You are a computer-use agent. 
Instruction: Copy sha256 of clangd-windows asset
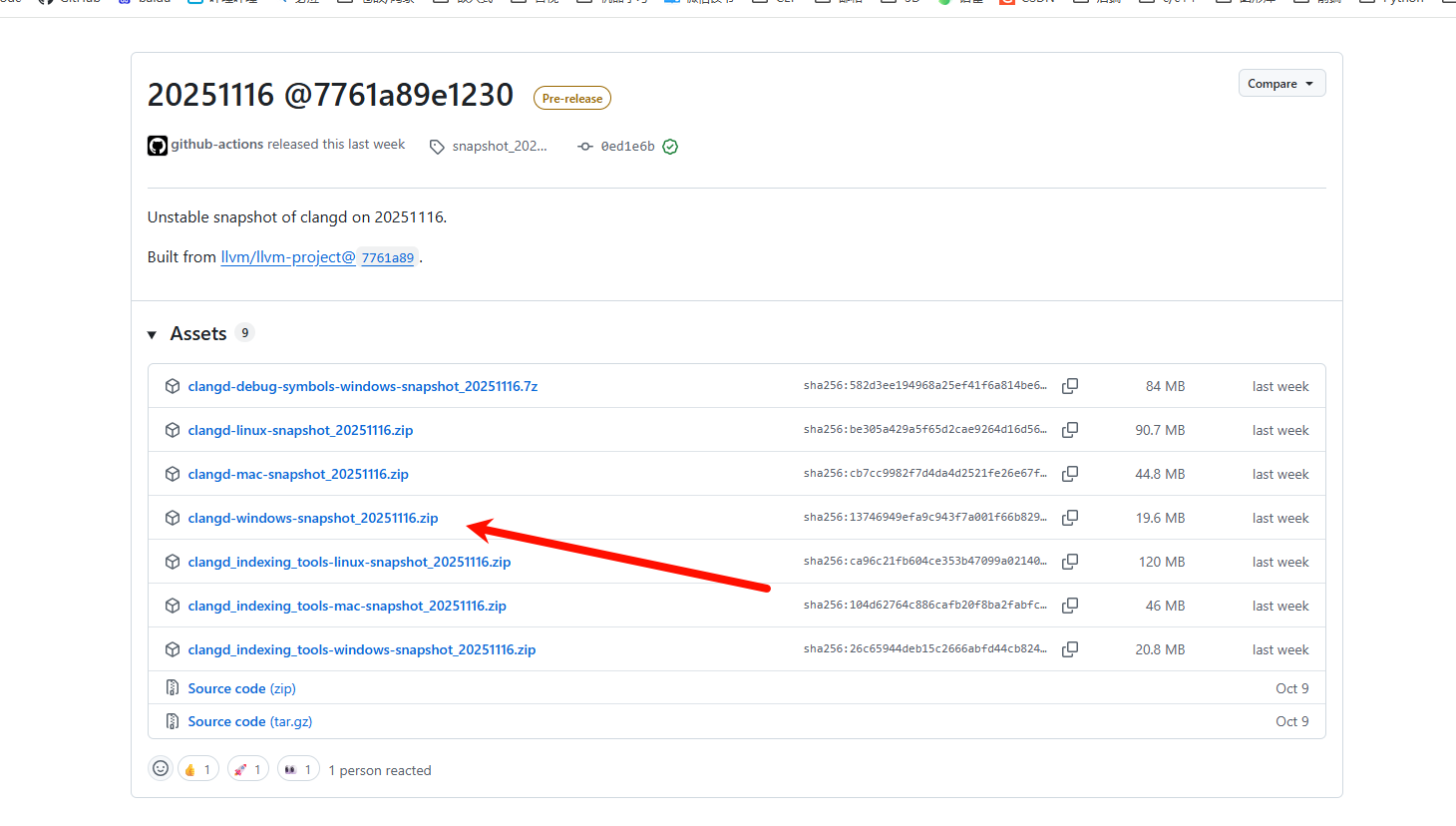1070,518
